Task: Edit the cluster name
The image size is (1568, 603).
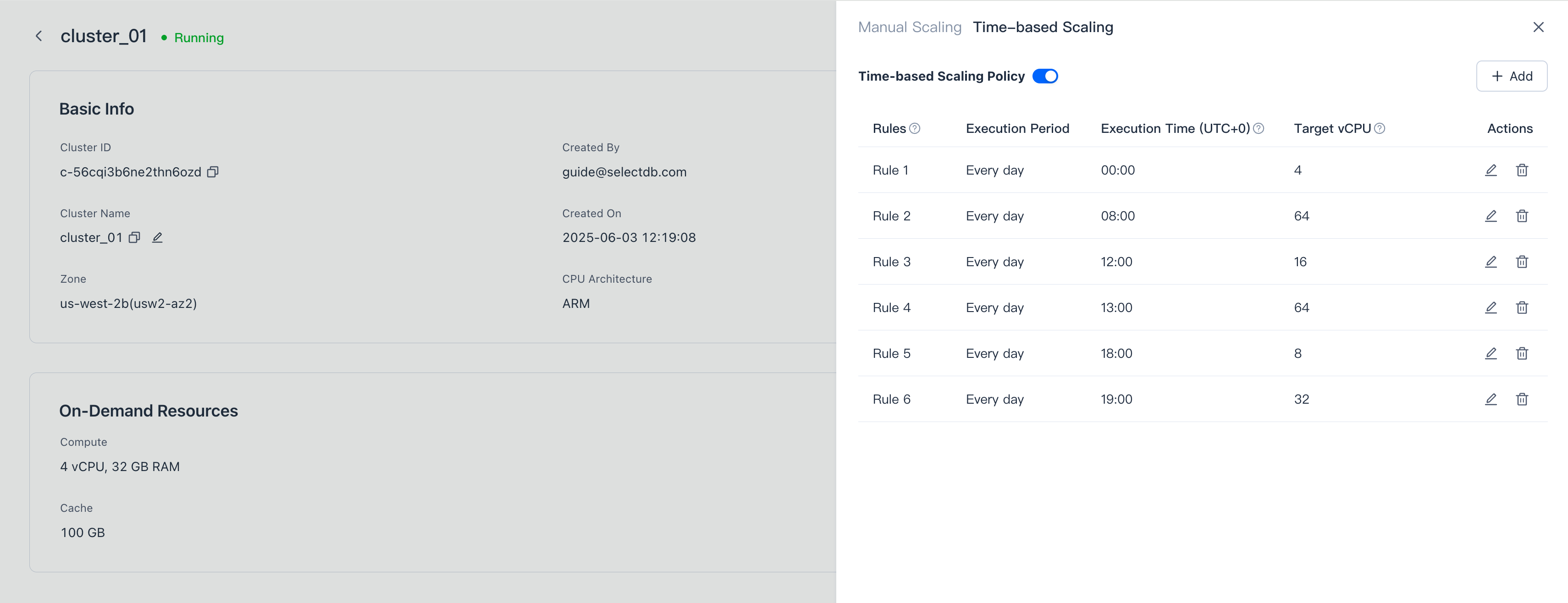Action: click(x=157, y=237)
